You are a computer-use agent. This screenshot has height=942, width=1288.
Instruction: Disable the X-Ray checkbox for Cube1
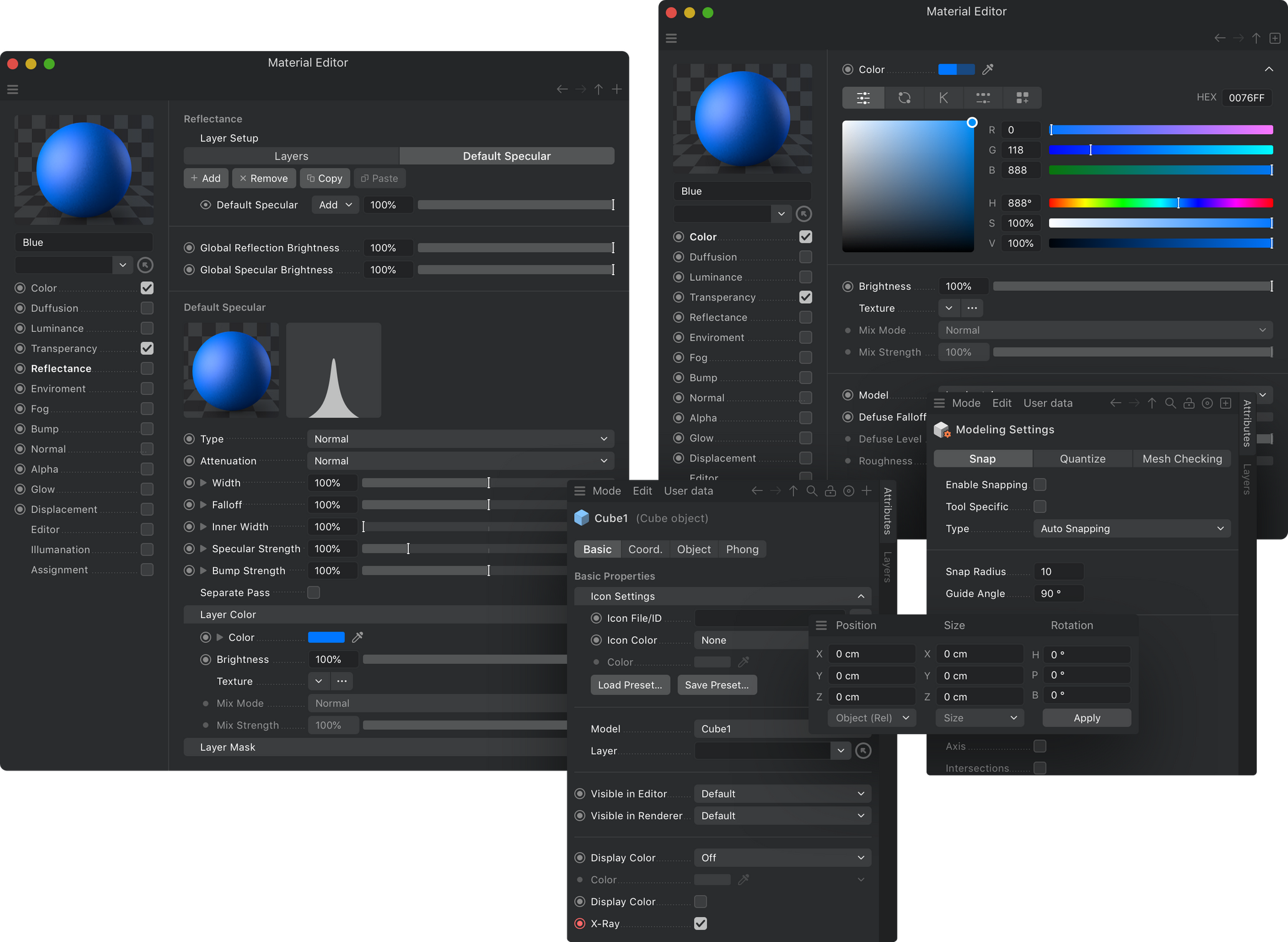coord(700,923)
